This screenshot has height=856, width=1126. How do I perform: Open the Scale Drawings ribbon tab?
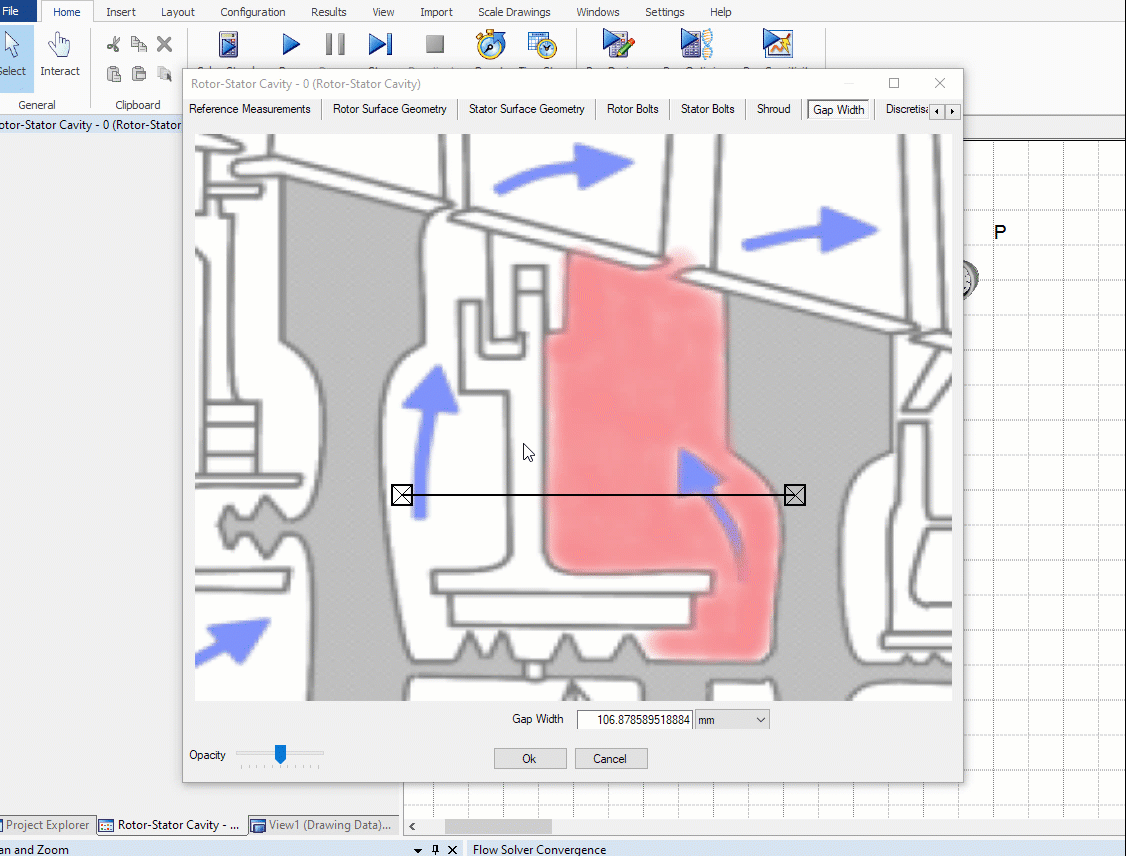tap(514, 12)
